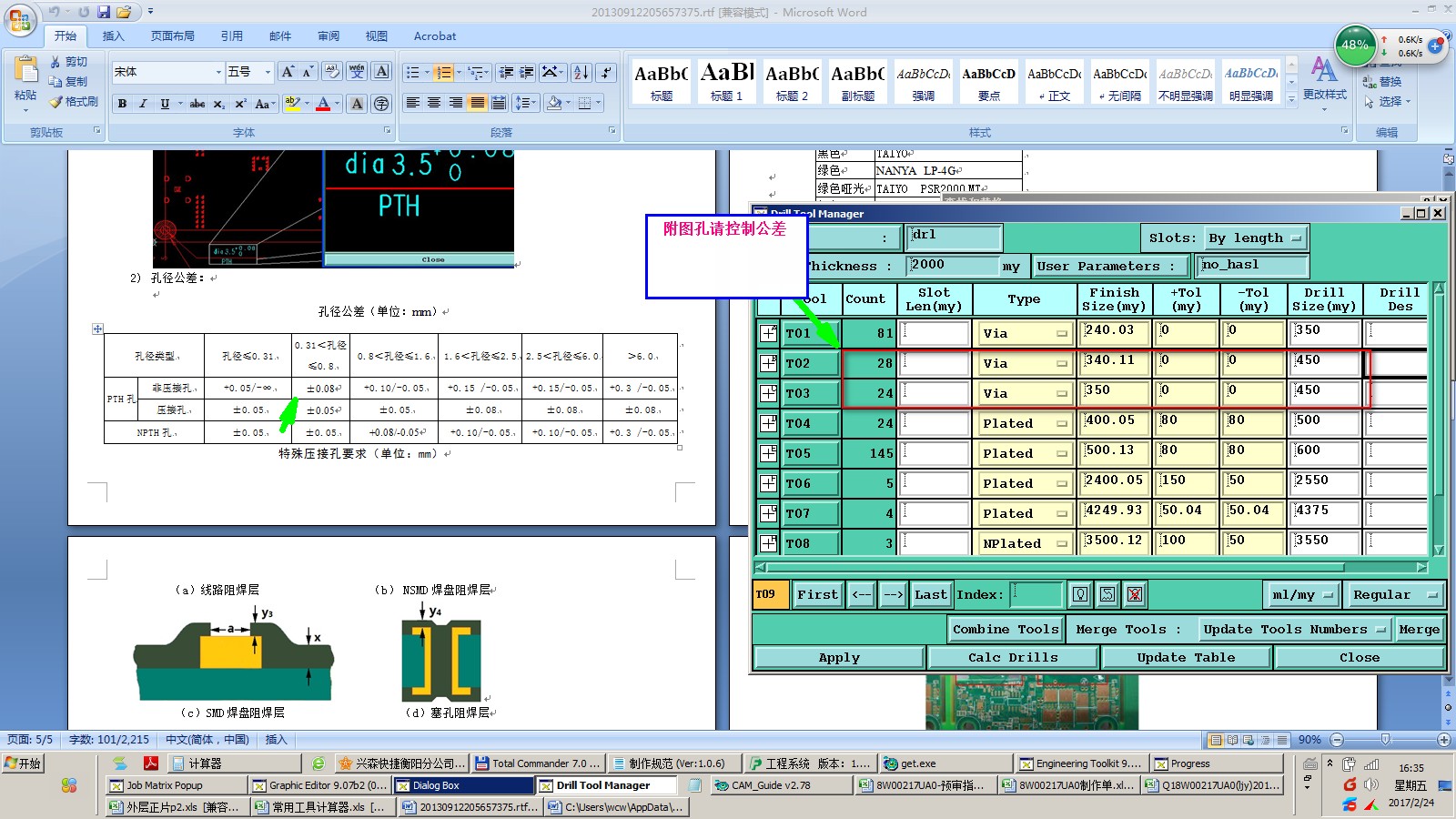Toggle the T06 row plus checkbox

tap(768, 483)
